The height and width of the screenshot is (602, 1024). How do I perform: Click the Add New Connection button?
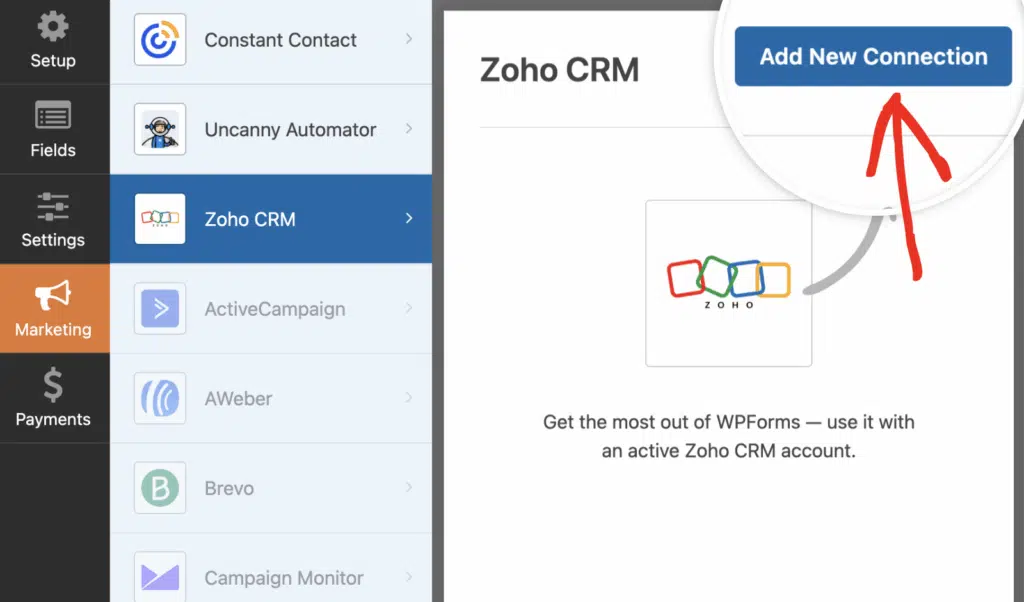point(873,56)
